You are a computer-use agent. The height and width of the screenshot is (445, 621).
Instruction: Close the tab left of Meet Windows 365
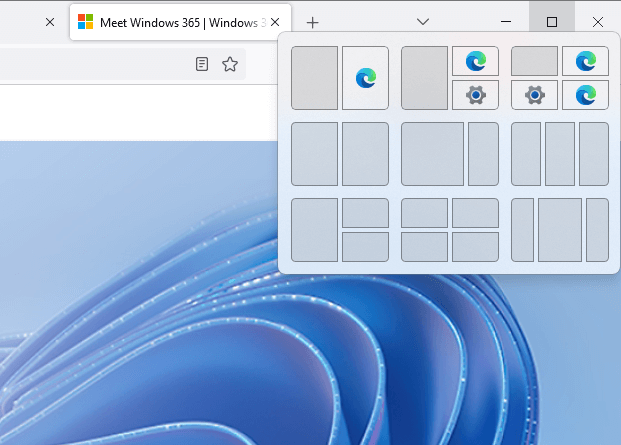tap(50, 22)
